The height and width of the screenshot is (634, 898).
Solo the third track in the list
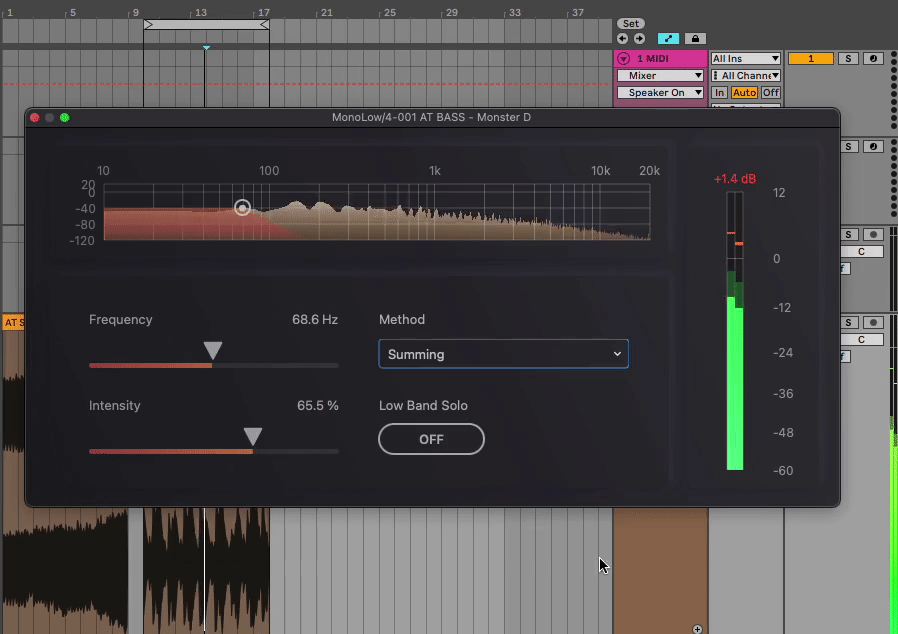click(848, 235)
